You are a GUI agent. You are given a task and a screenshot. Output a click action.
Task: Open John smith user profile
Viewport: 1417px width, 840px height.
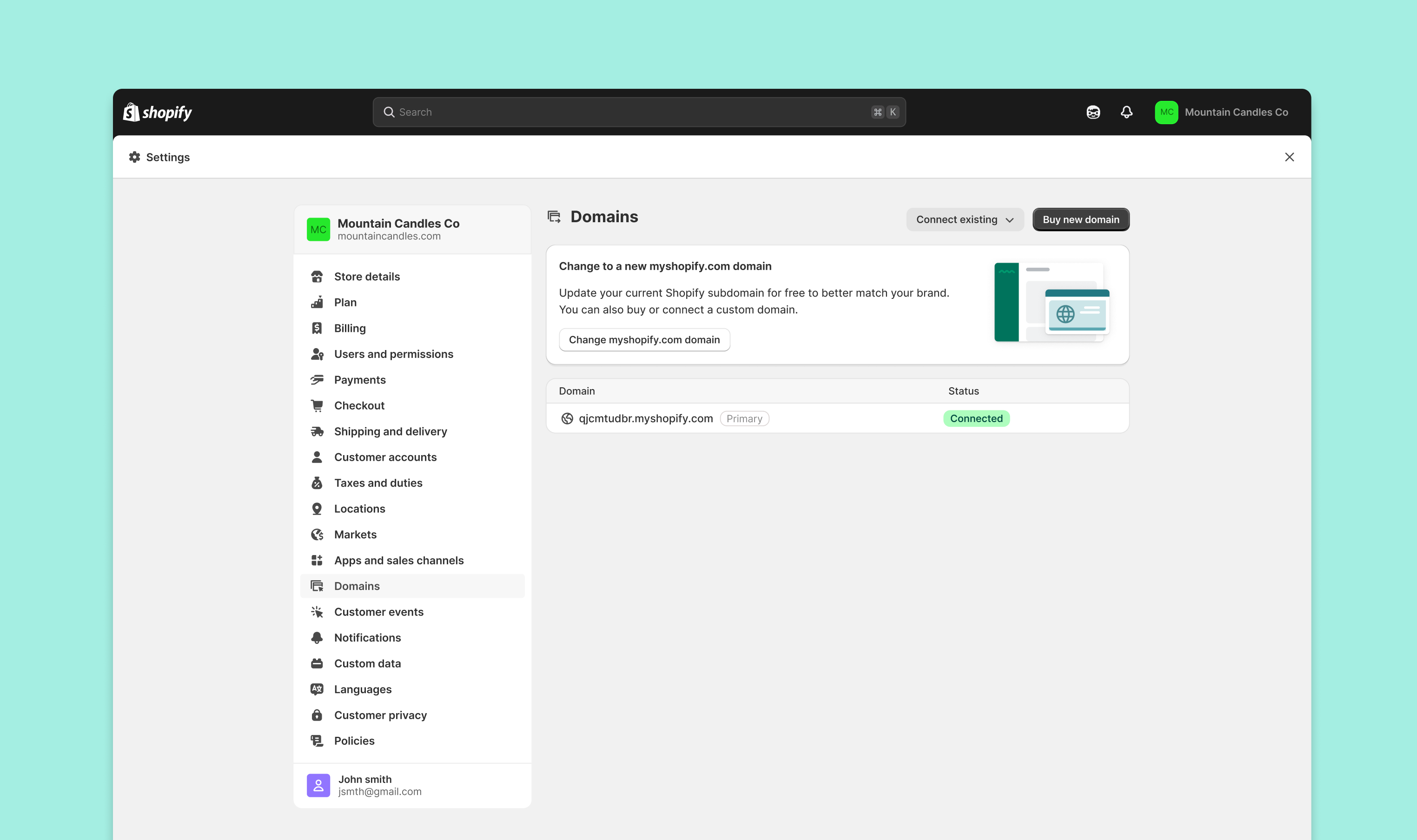click(x=412, y=785)
